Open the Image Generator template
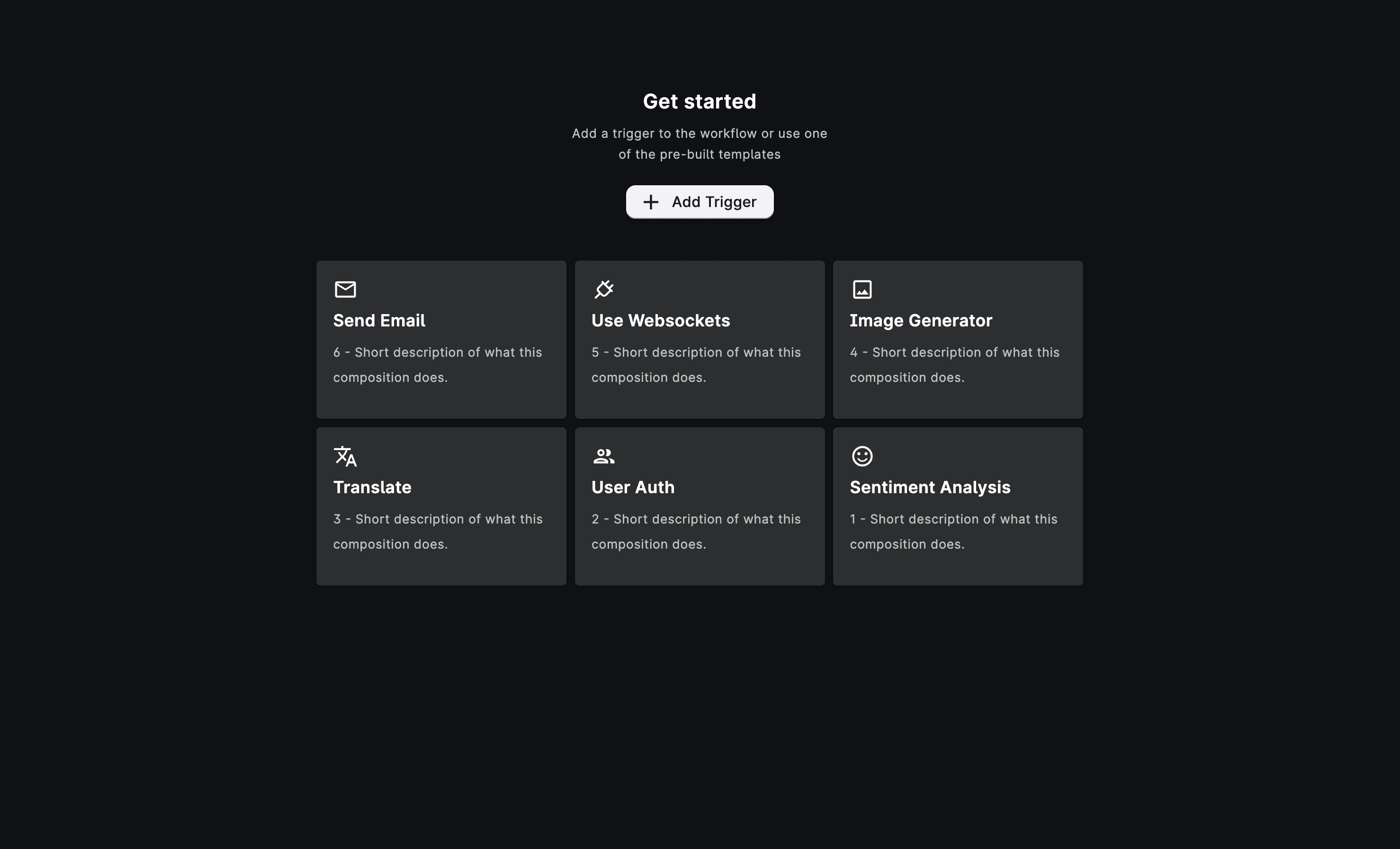The image size is (1400, 849). 958,340
